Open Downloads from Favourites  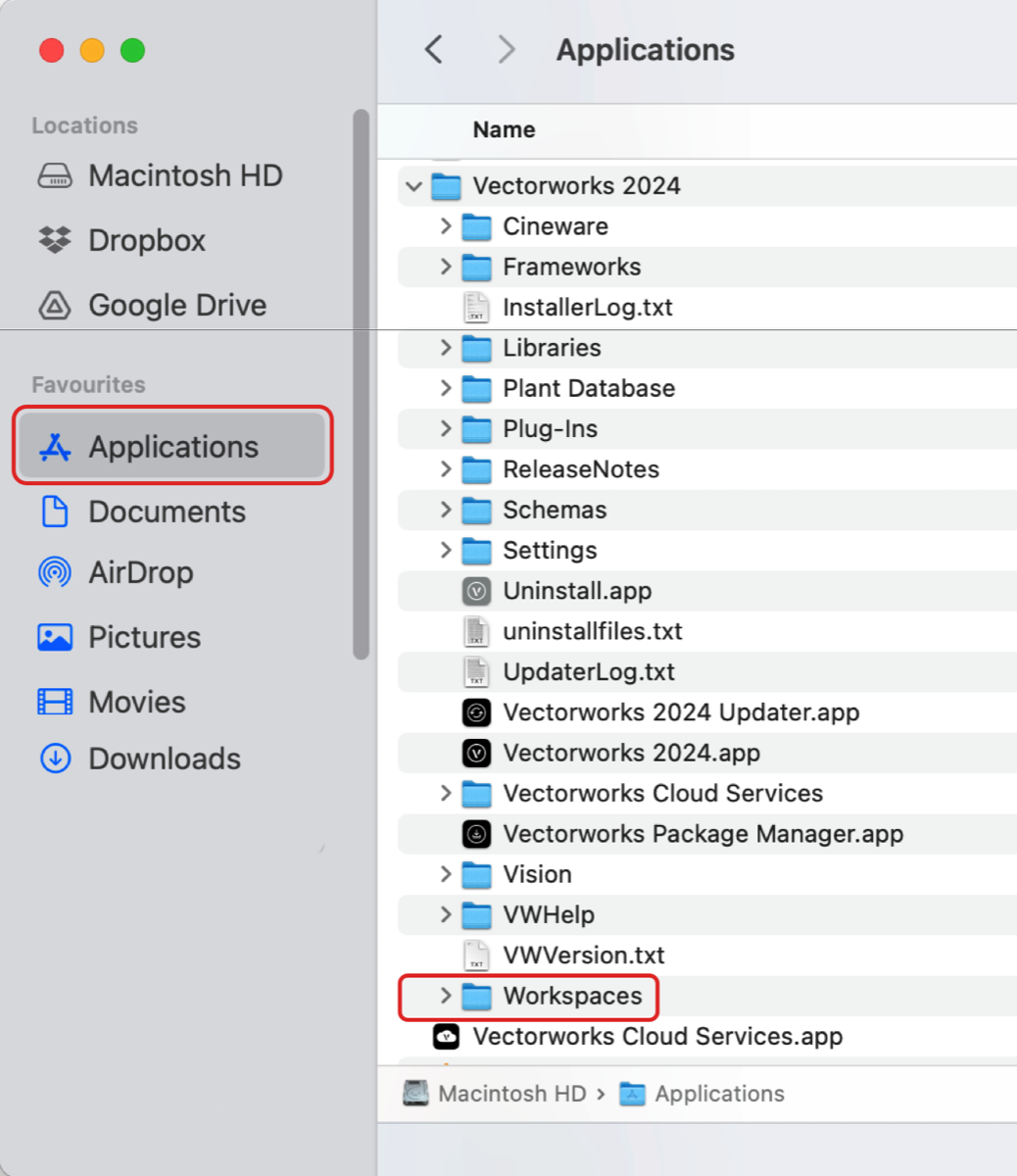pos(164,759)
